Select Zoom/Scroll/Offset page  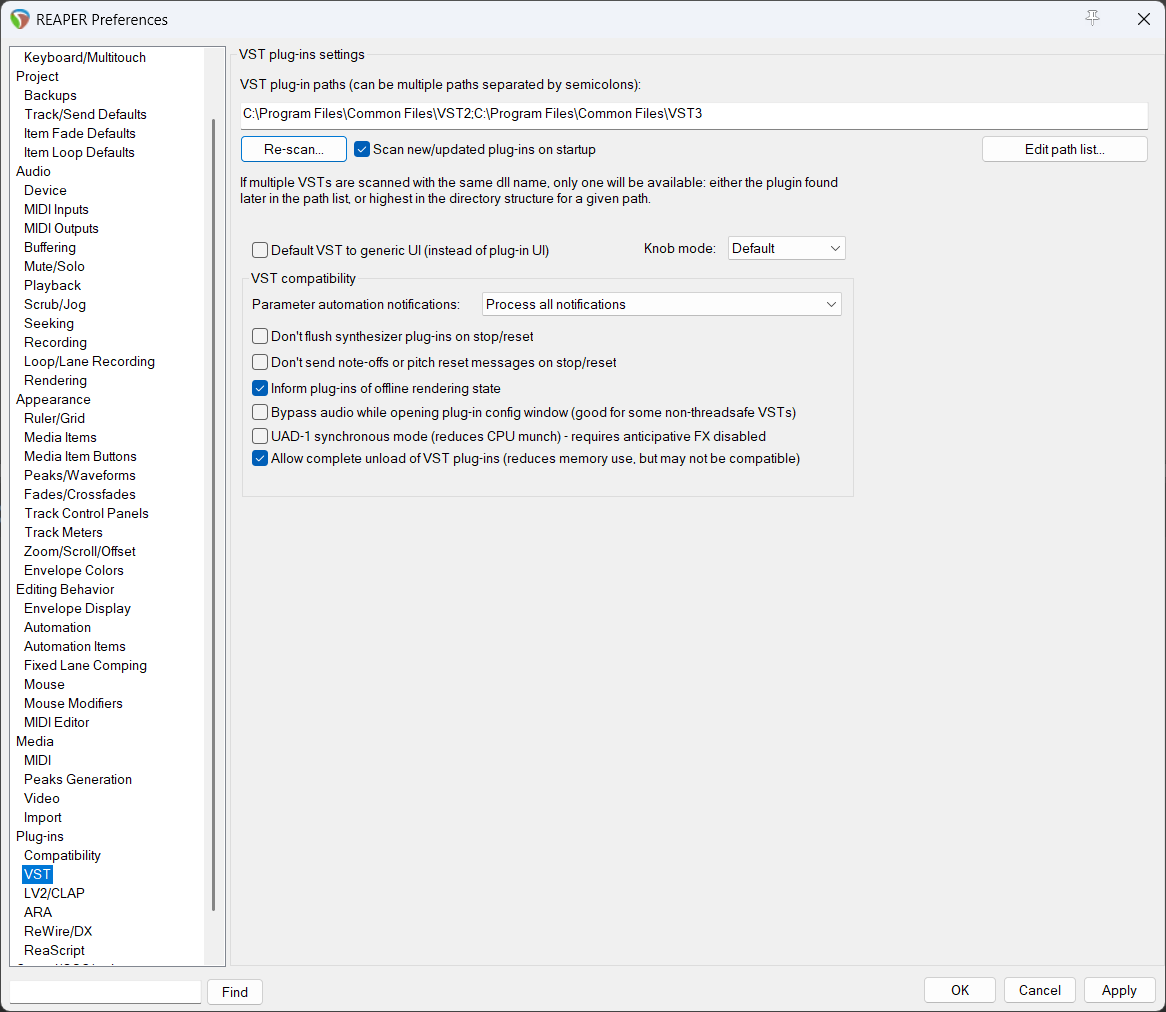tap(80, 551)
